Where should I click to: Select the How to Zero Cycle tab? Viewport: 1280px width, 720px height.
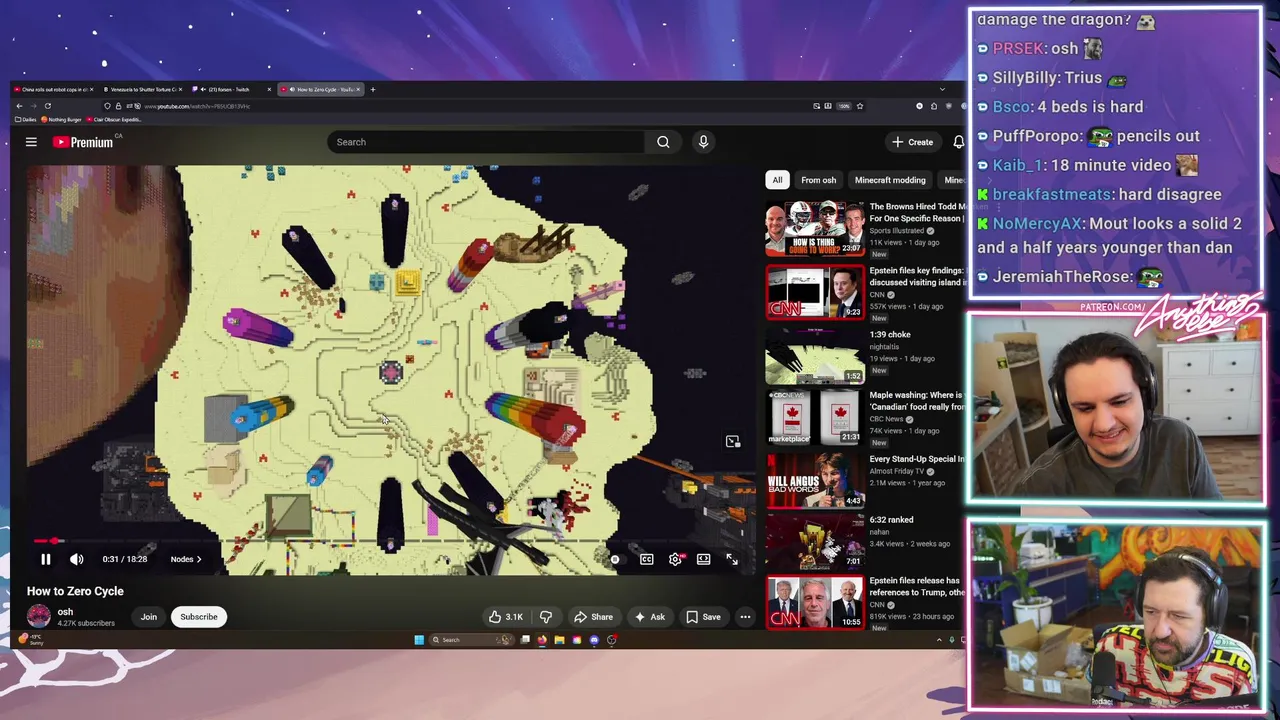tap(321, 89)
